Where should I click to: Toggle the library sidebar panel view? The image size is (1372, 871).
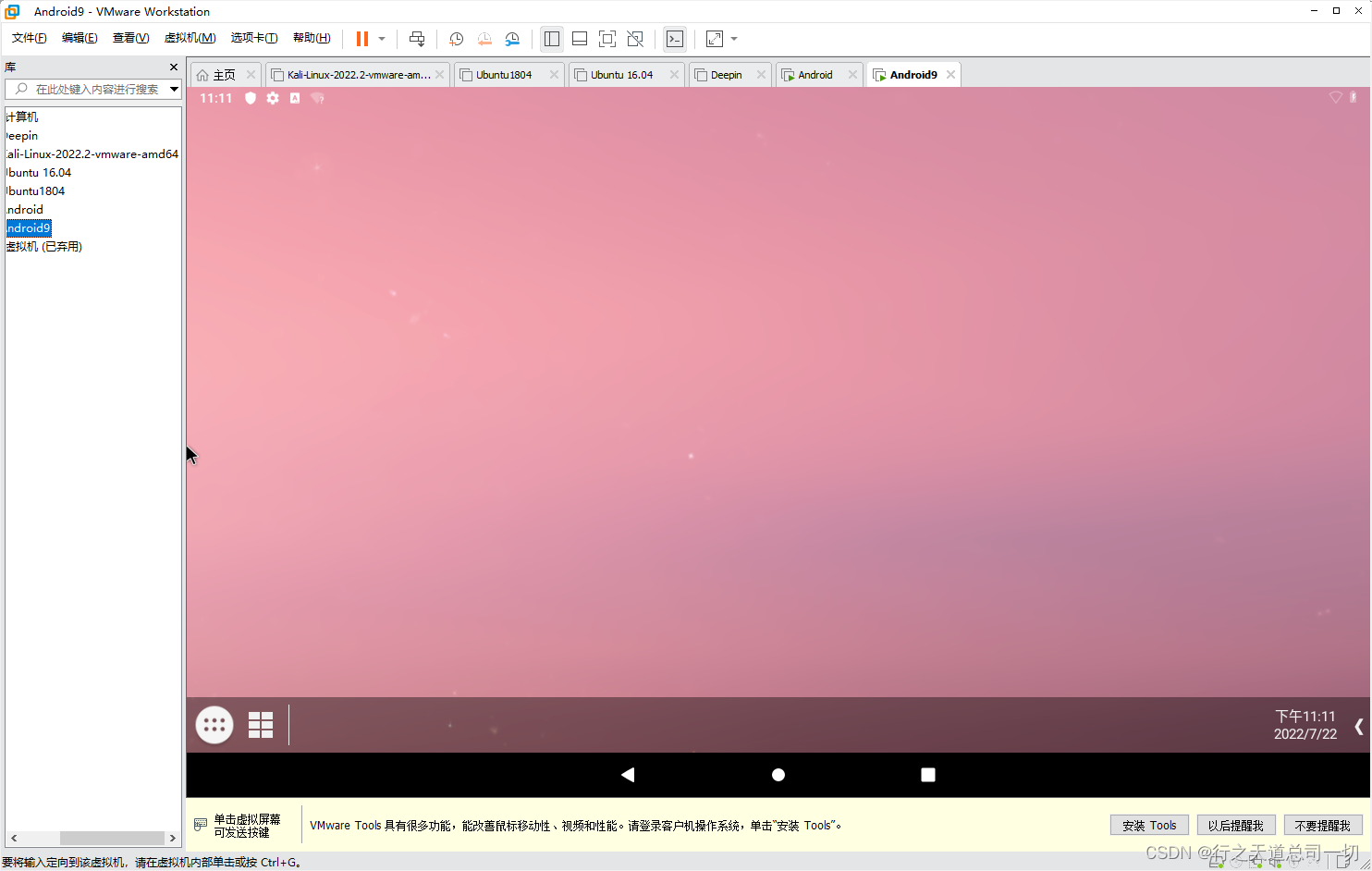click(552, 39)
